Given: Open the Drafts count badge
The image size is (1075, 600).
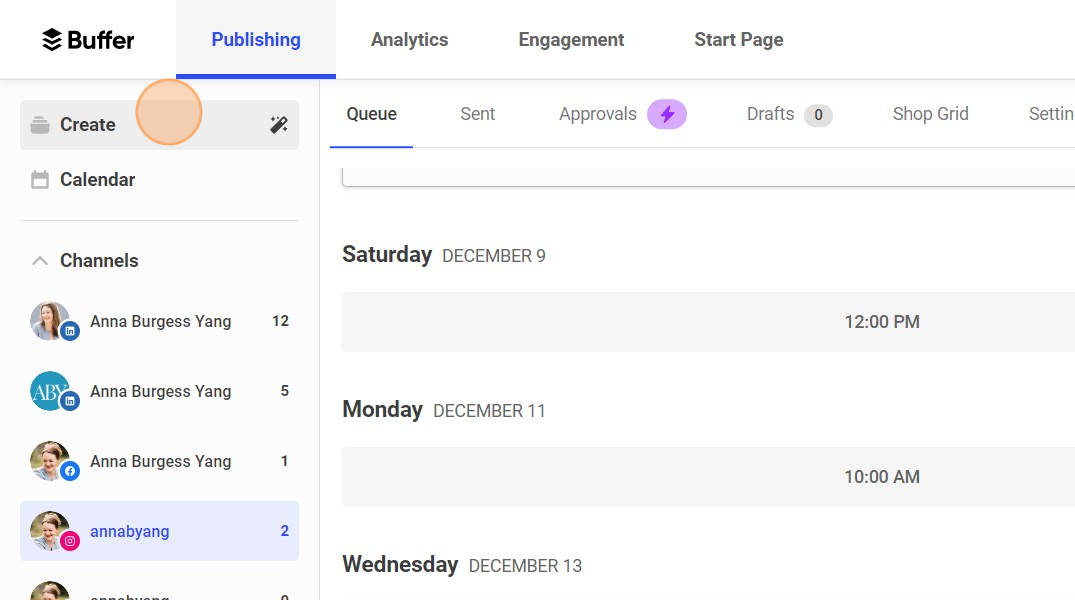Looking at the screenshot, I should (x=820, y=114).
